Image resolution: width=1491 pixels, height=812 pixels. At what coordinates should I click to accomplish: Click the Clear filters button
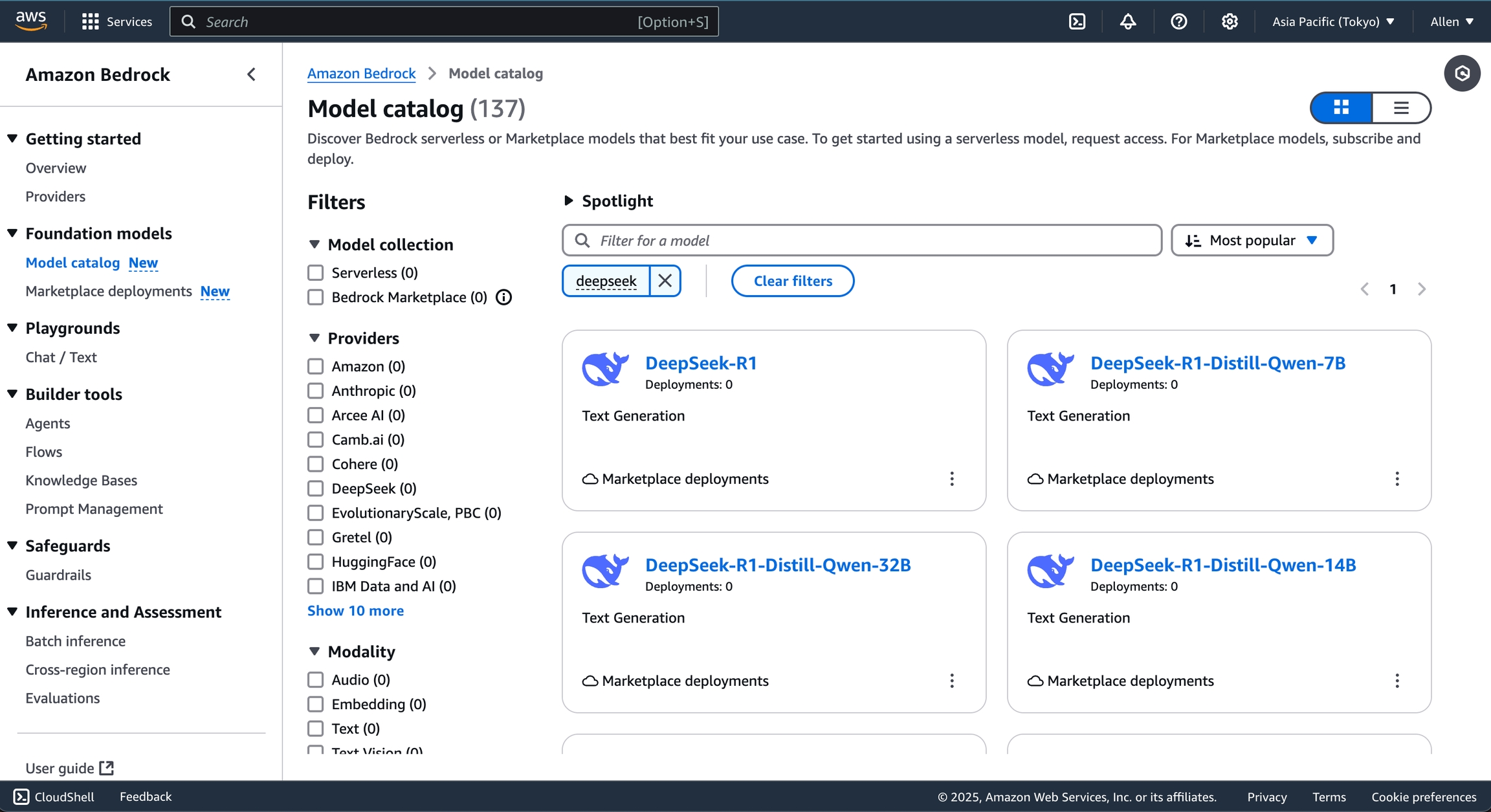pyautogui.click(x=792, y=281)
